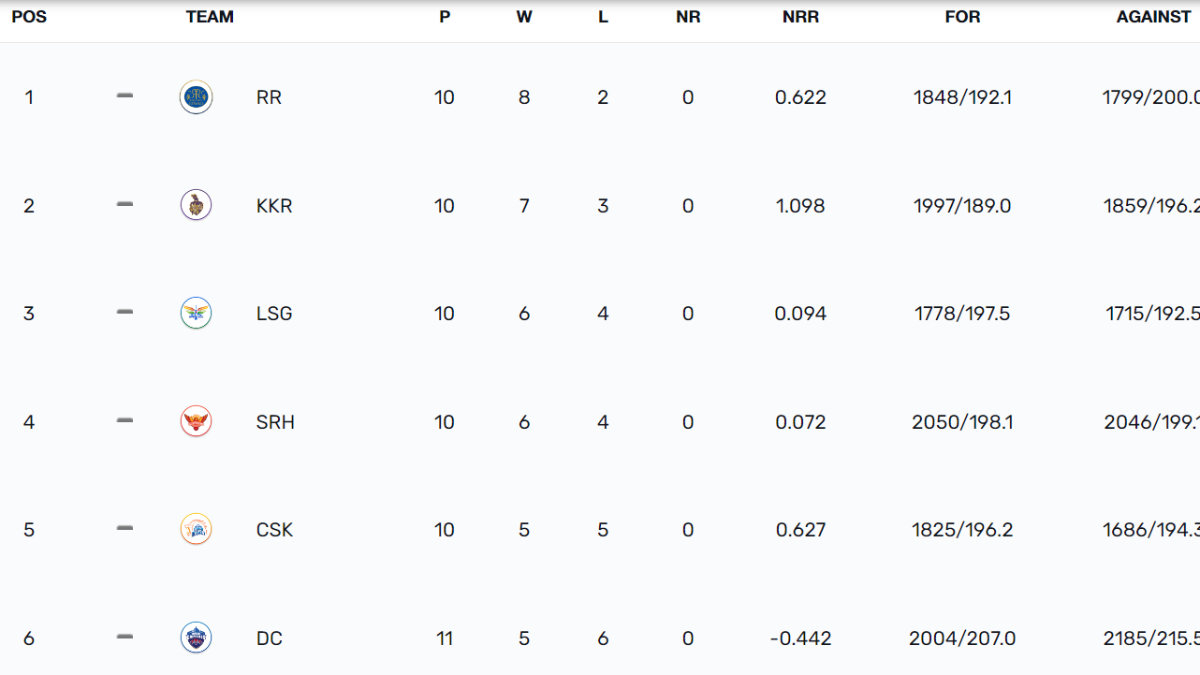Click the Delhi Capitals team logo
The width and height of the screenshot is (1200, 675).
tap(196, 637)
